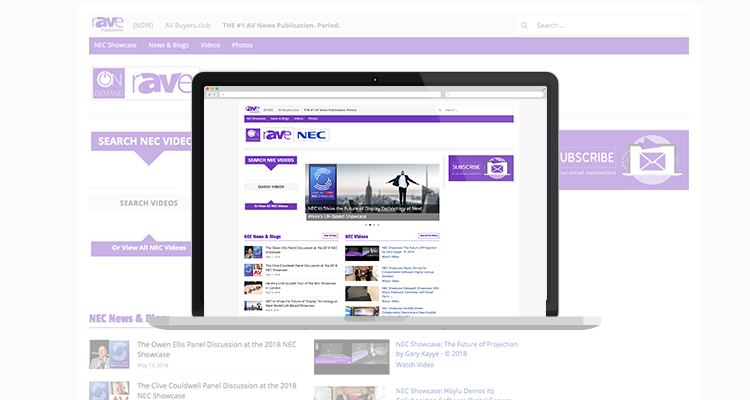This screenshot has width=750, height=400.
Task: Click the small rAVe logo in the laptop page header
Action: point(252,110)
